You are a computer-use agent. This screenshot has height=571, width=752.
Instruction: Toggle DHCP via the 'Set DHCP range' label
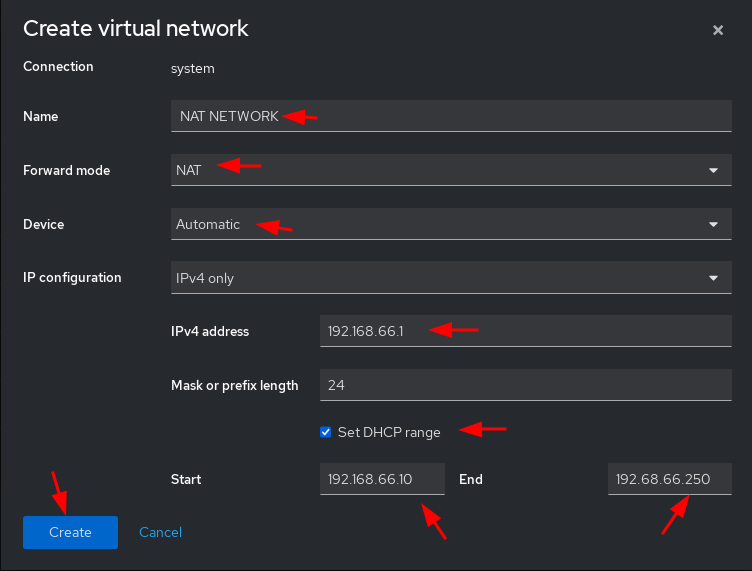(389, 432)
